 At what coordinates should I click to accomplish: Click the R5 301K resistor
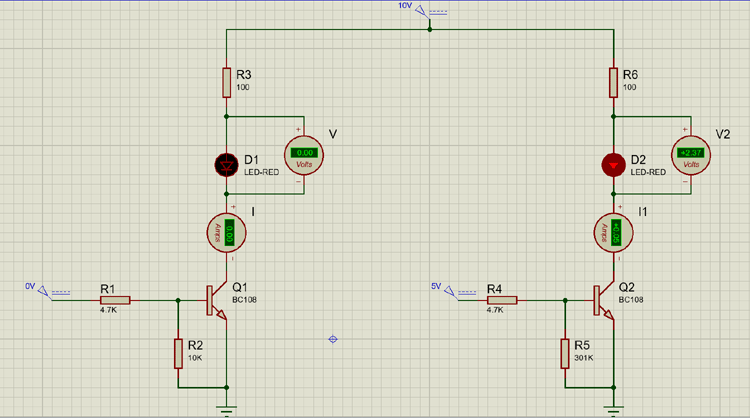coord(563,352)
